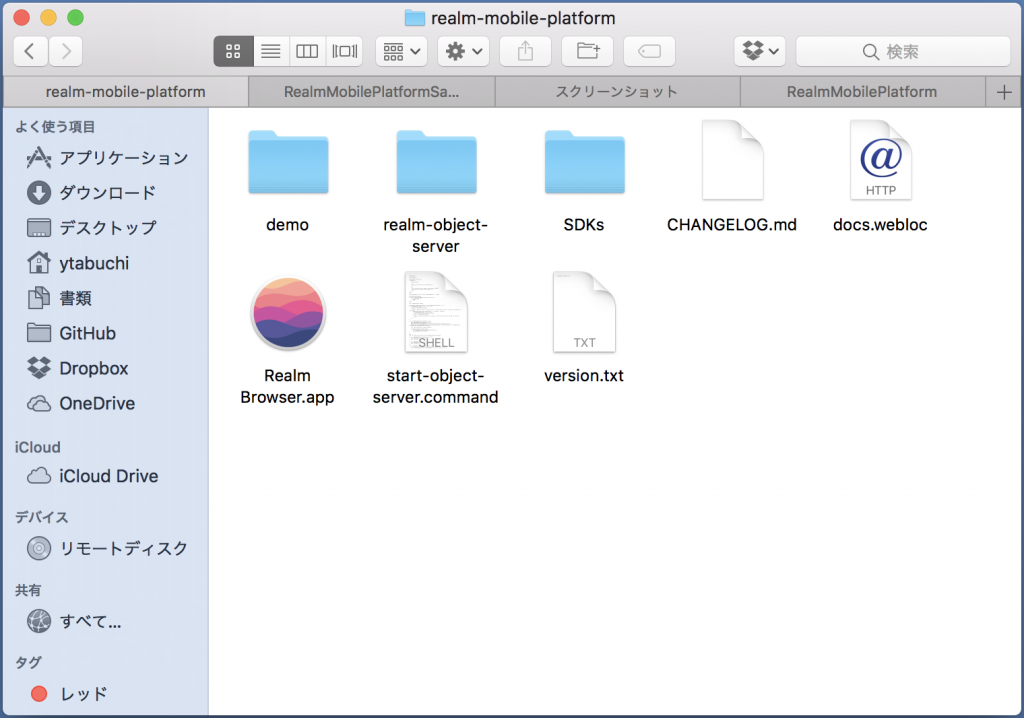The width and height of the screenshot is (1024, 718).
Task: Click the green zoom window button
Action: pos(76,18)
